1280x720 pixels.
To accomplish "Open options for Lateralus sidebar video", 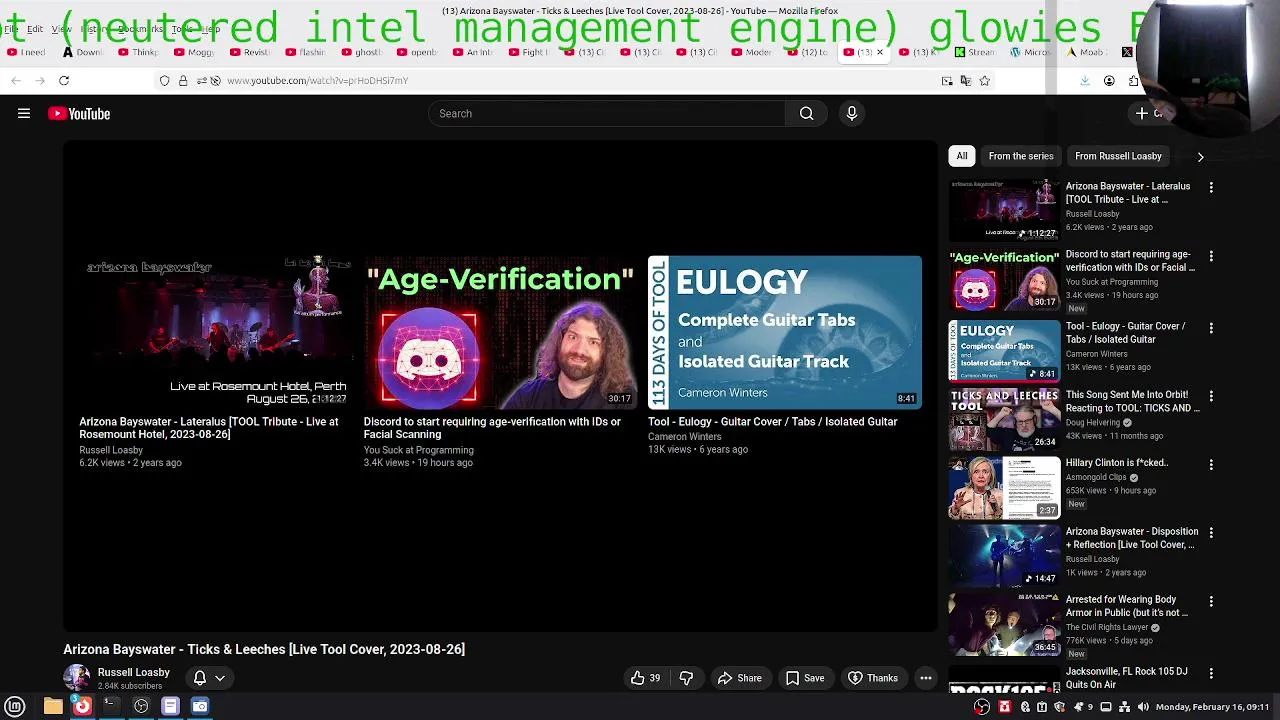I will (1211, 187).
